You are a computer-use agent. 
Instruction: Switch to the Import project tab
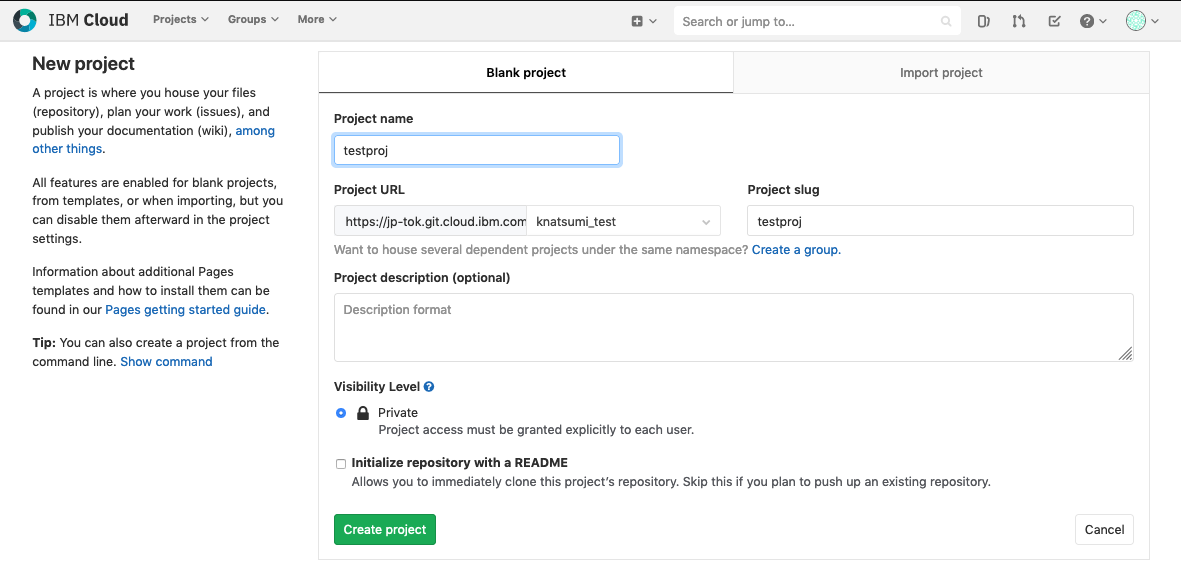click(x=941, y=73)
